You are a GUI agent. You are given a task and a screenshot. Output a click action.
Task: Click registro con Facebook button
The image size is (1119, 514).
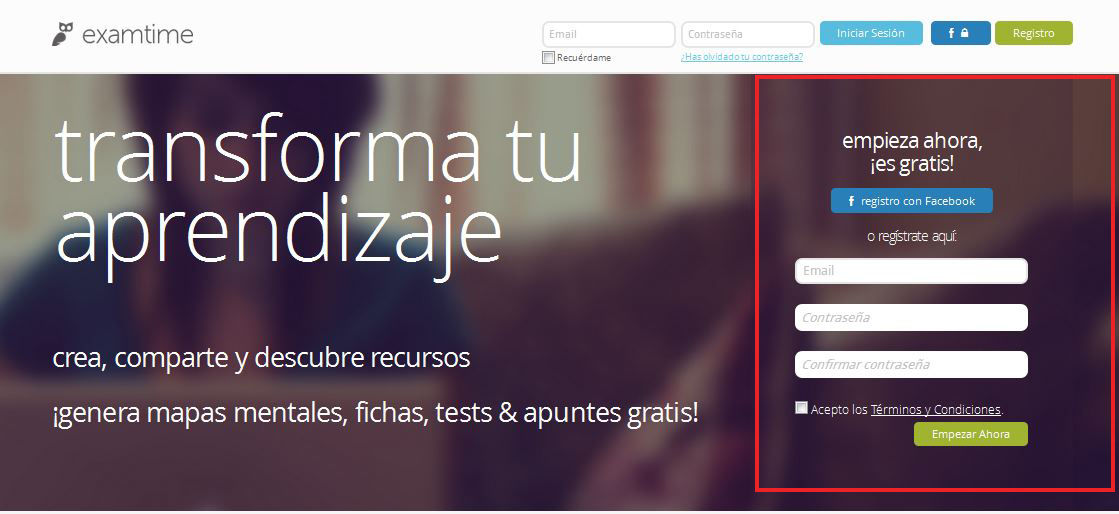point(911,201)
